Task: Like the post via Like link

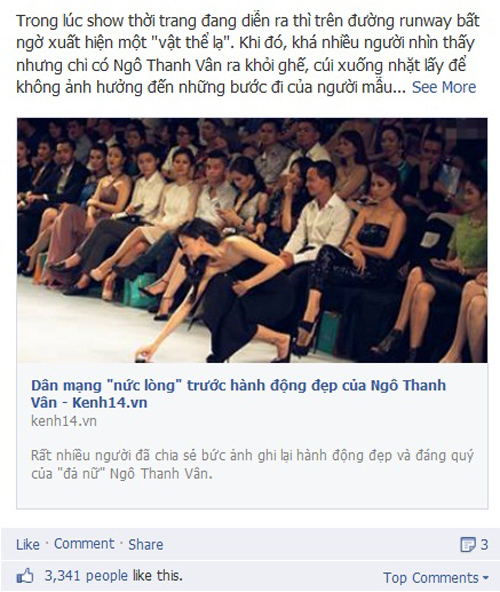Action: (28, 544)
